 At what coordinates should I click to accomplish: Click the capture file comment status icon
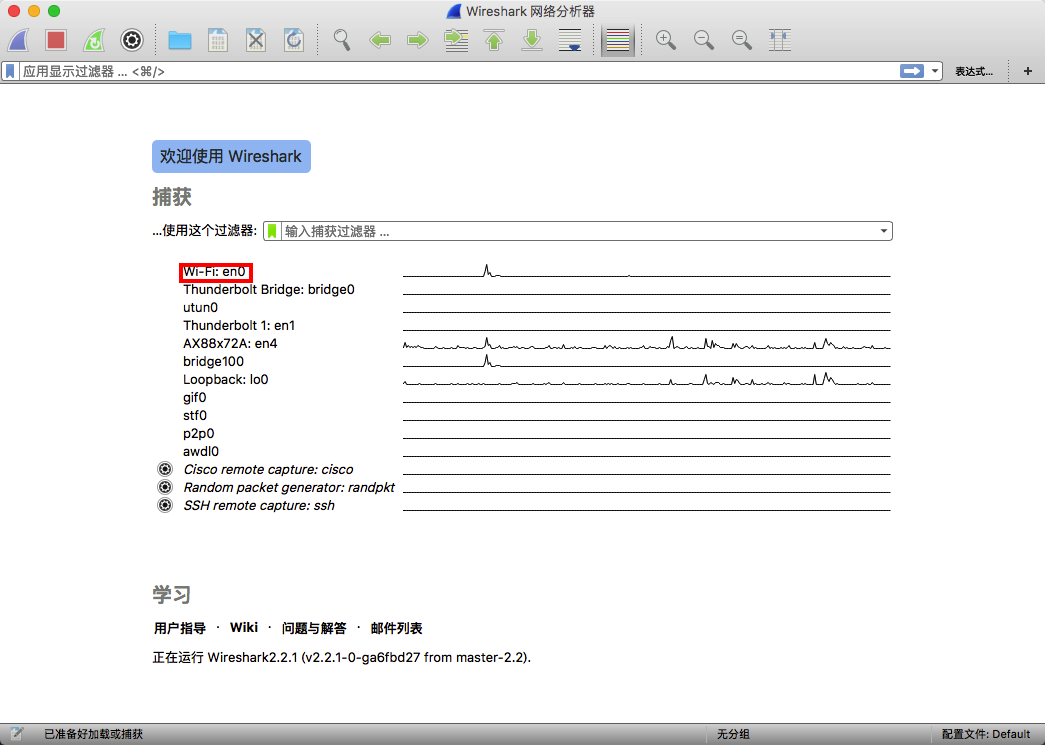point(17,734)
